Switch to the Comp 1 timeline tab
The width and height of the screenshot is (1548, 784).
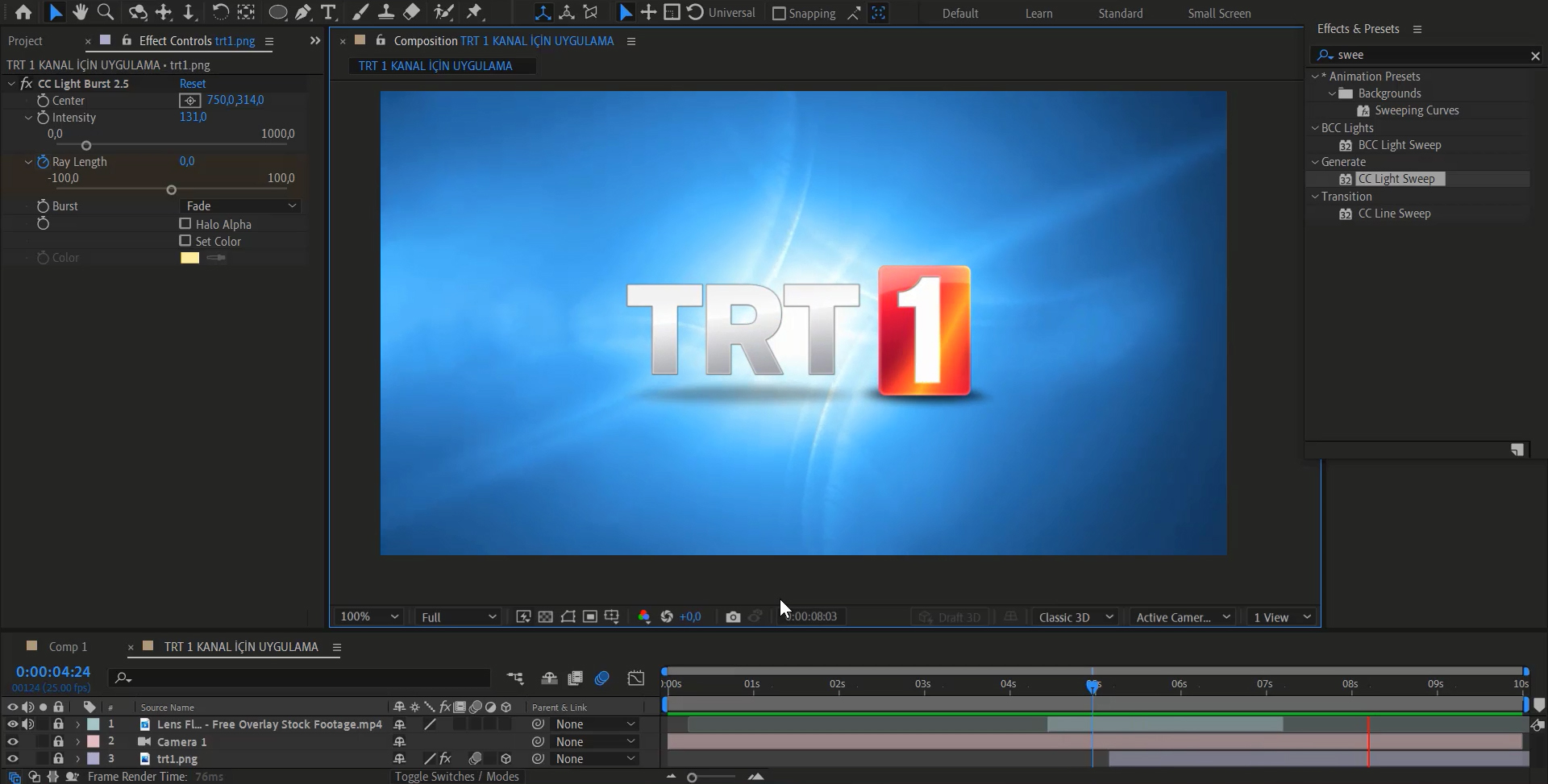pos(68,646)
